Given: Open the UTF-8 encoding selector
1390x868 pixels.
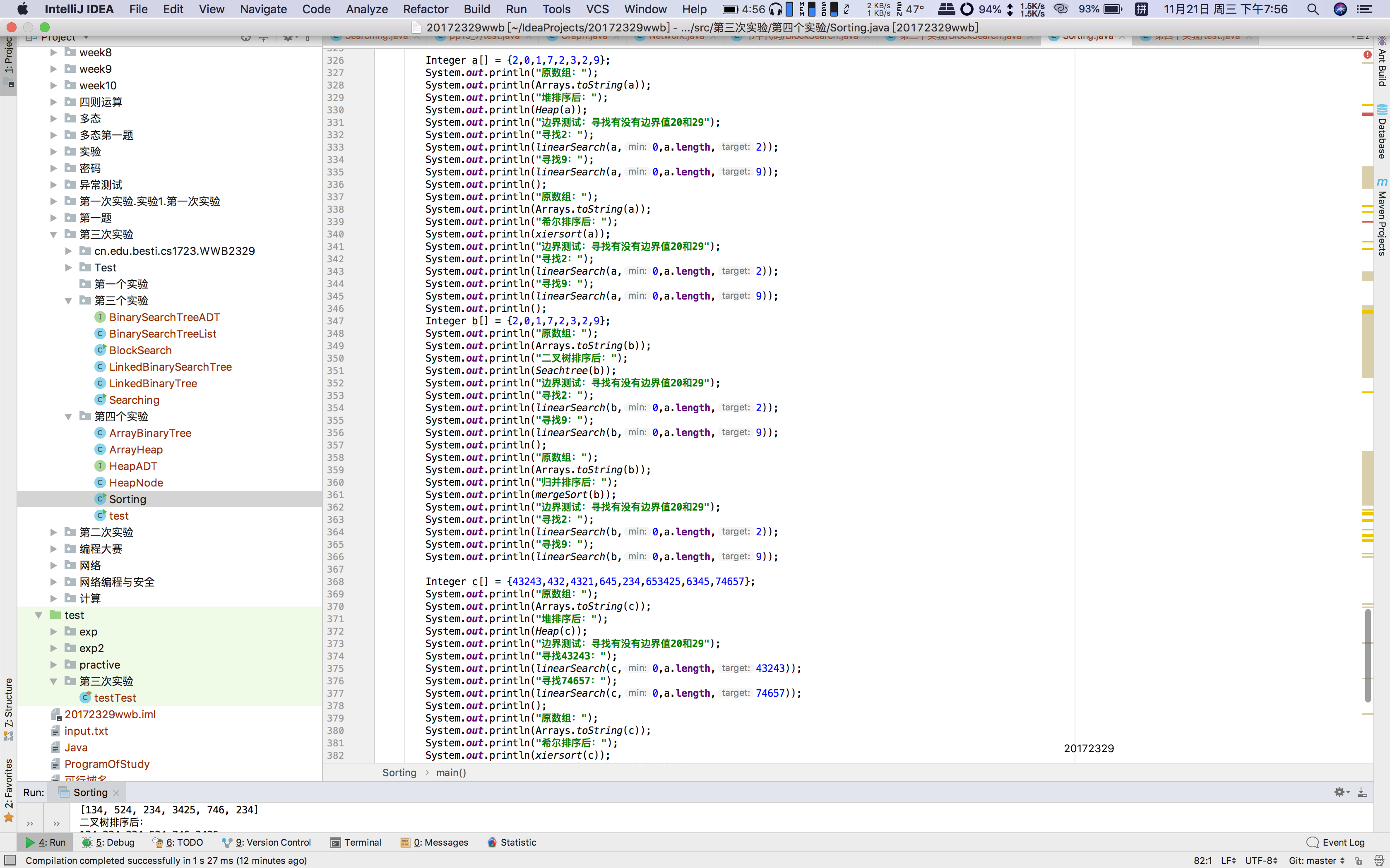Looking at the screenshot, I should (1261, 861).
